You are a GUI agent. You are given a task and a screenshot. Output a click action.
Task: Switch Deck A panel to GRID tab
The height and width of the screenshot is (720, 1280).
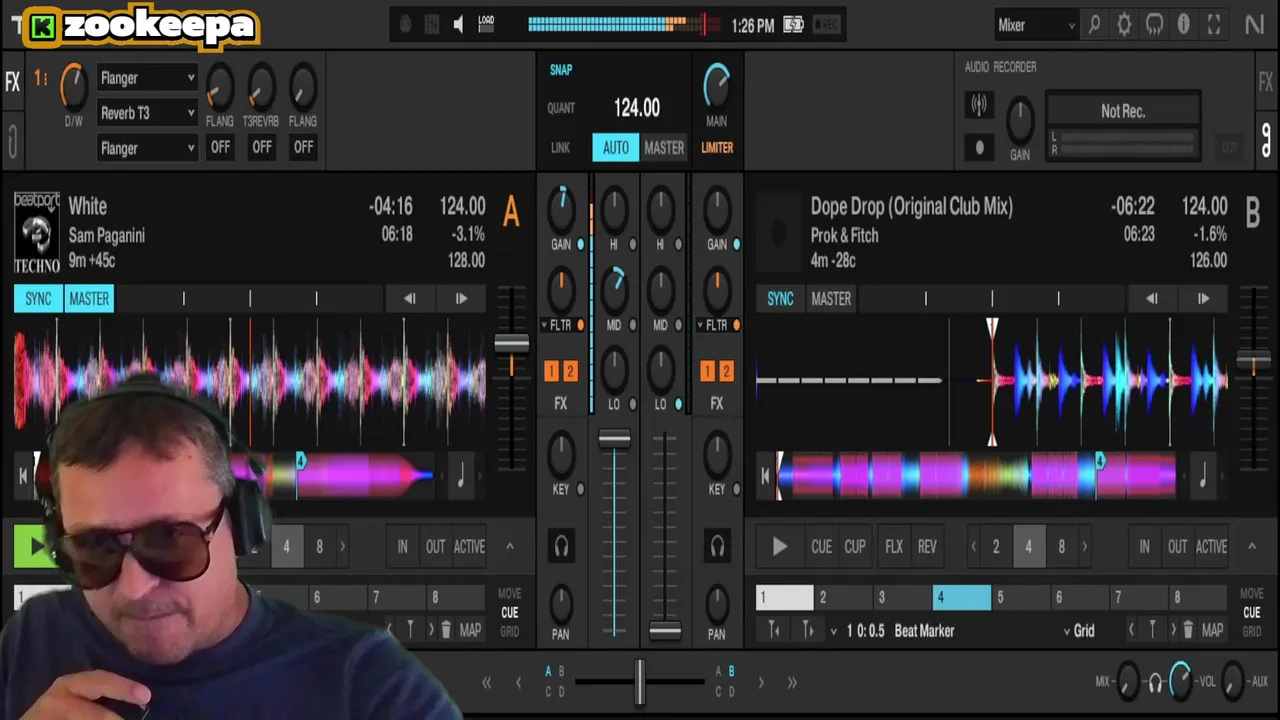tap(510, 632)
